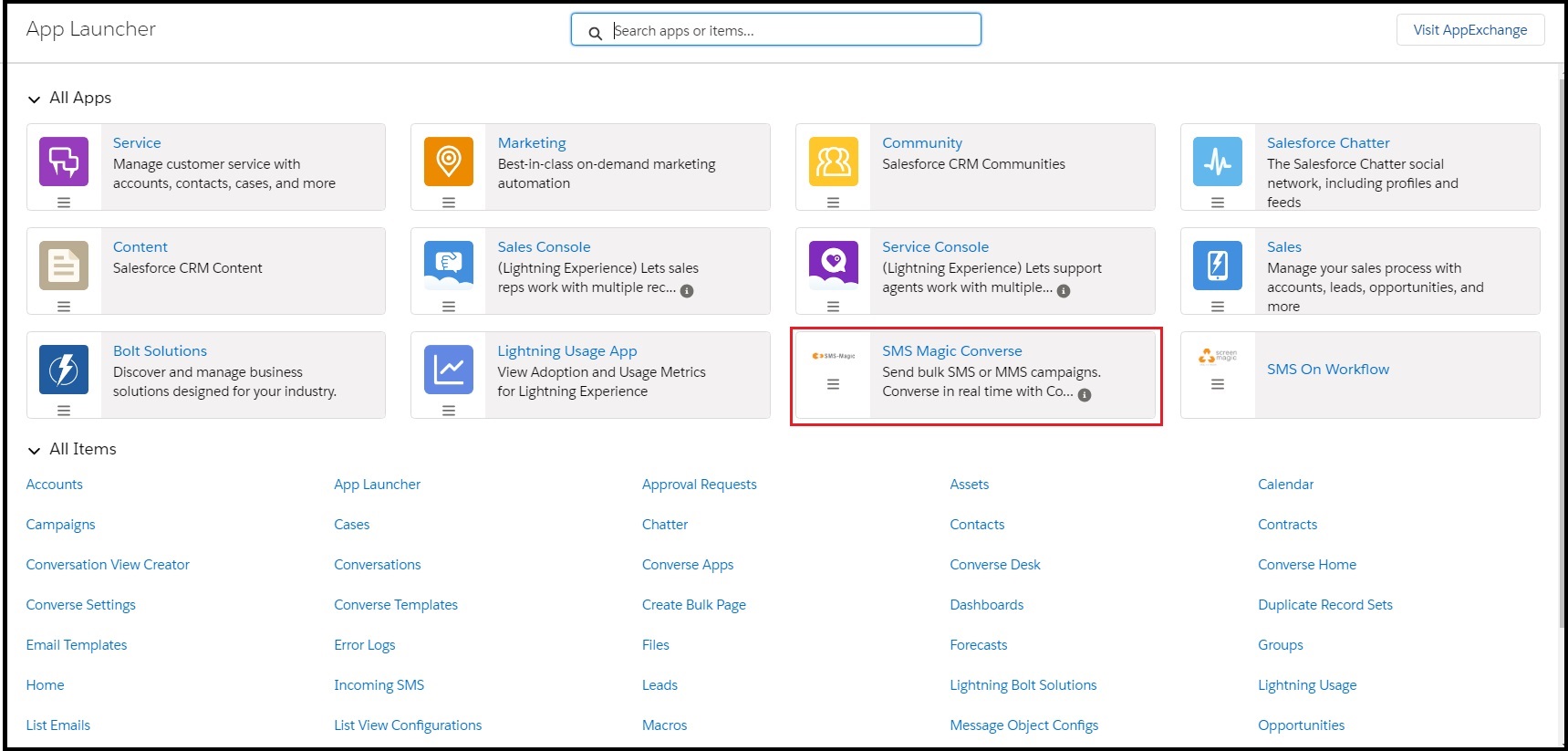Show info for Sales Console description
1568x751 pixels.
687,291
